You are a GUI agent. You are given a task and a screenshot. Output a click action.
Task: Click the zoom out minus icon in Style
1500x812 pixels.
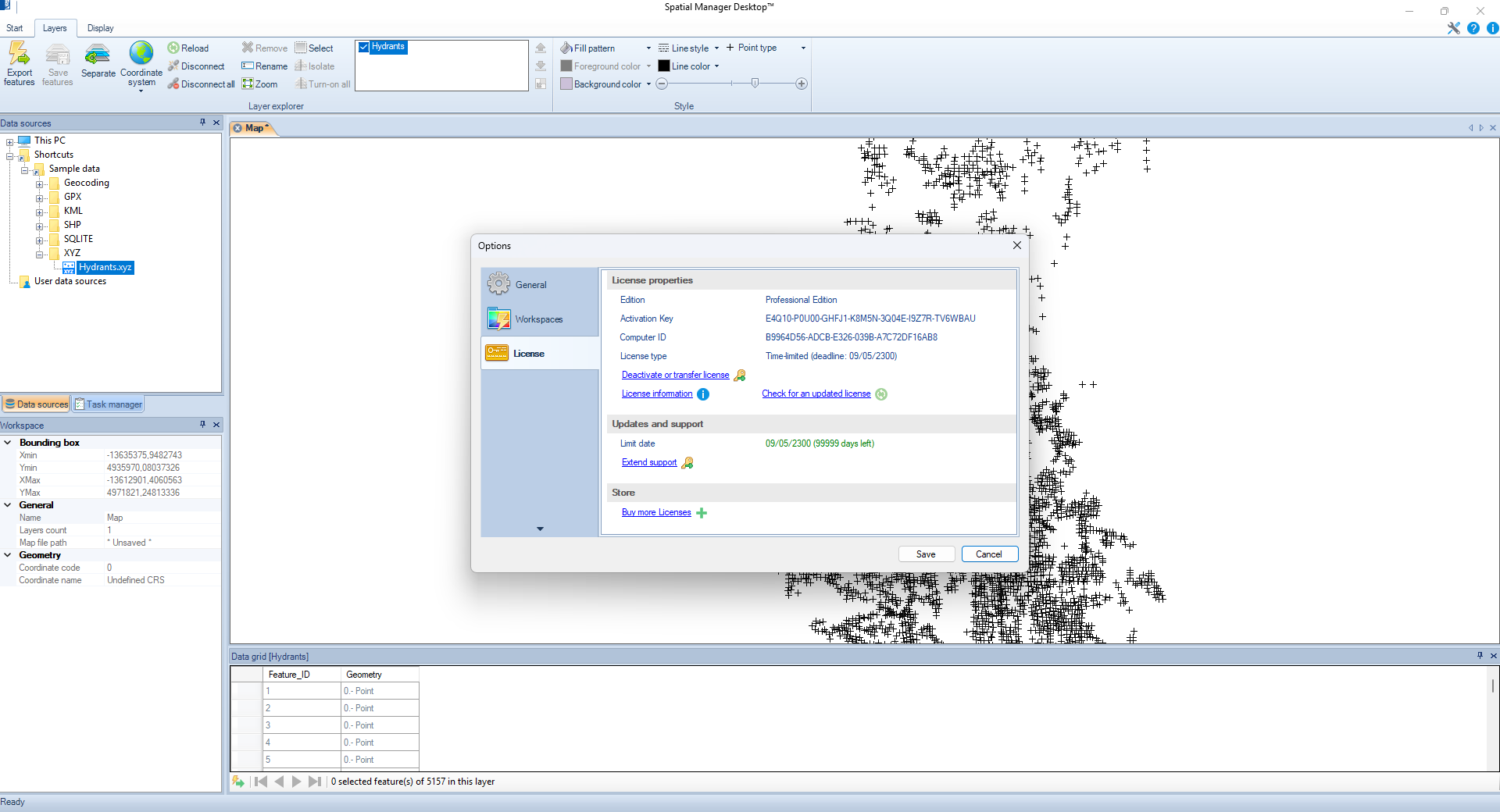662,84
